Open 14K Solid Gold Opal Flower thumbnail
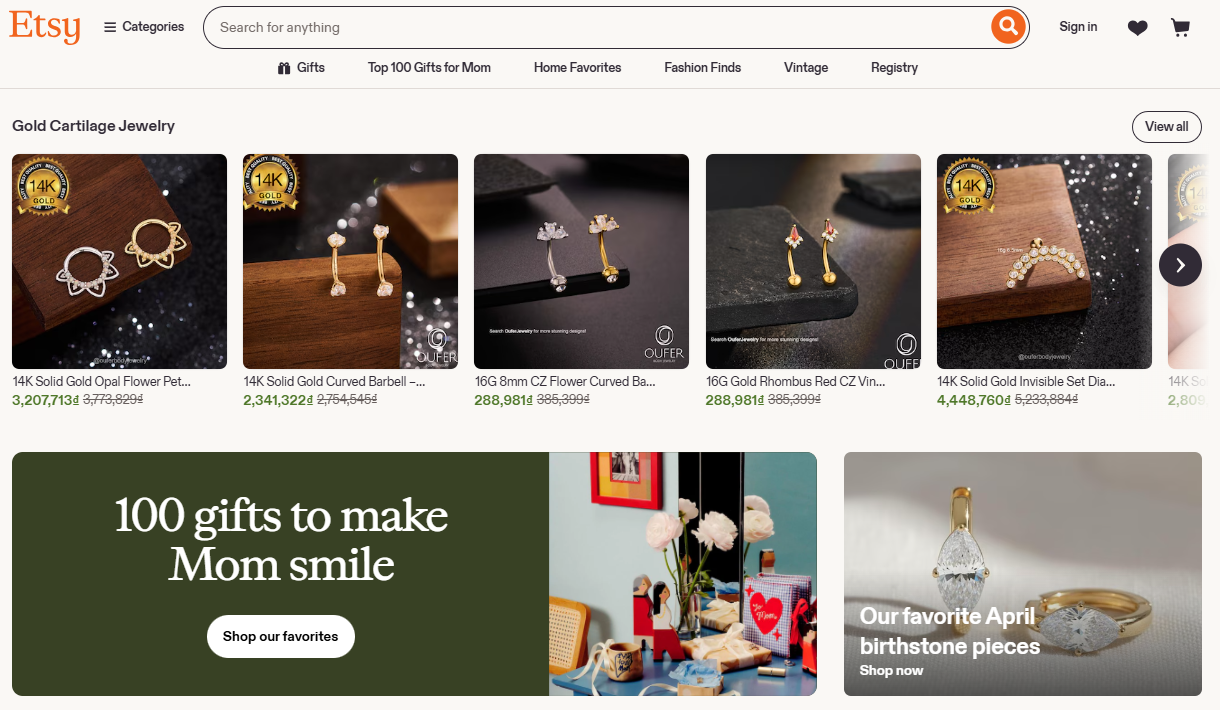The width and height of the screenshot is (1220, 710). click(x=119, y=261)
